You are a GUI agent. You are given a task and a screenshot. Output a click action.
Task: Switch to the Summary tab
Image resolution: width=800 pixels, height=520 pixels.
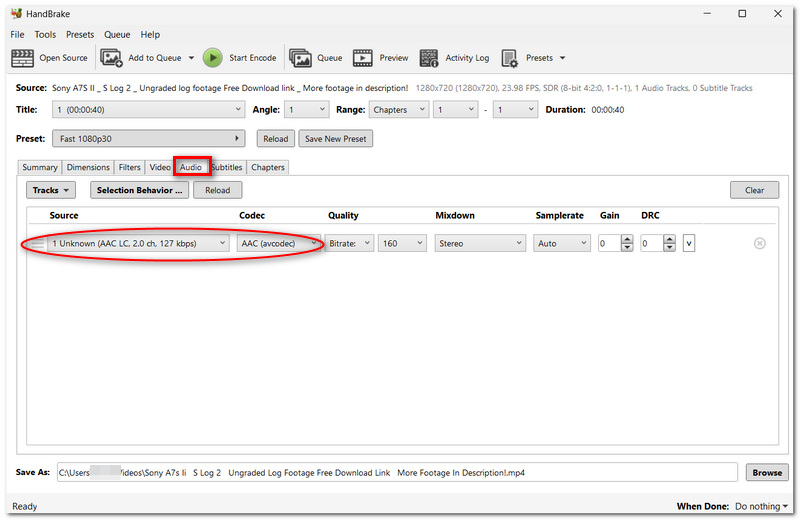point(40,167)
